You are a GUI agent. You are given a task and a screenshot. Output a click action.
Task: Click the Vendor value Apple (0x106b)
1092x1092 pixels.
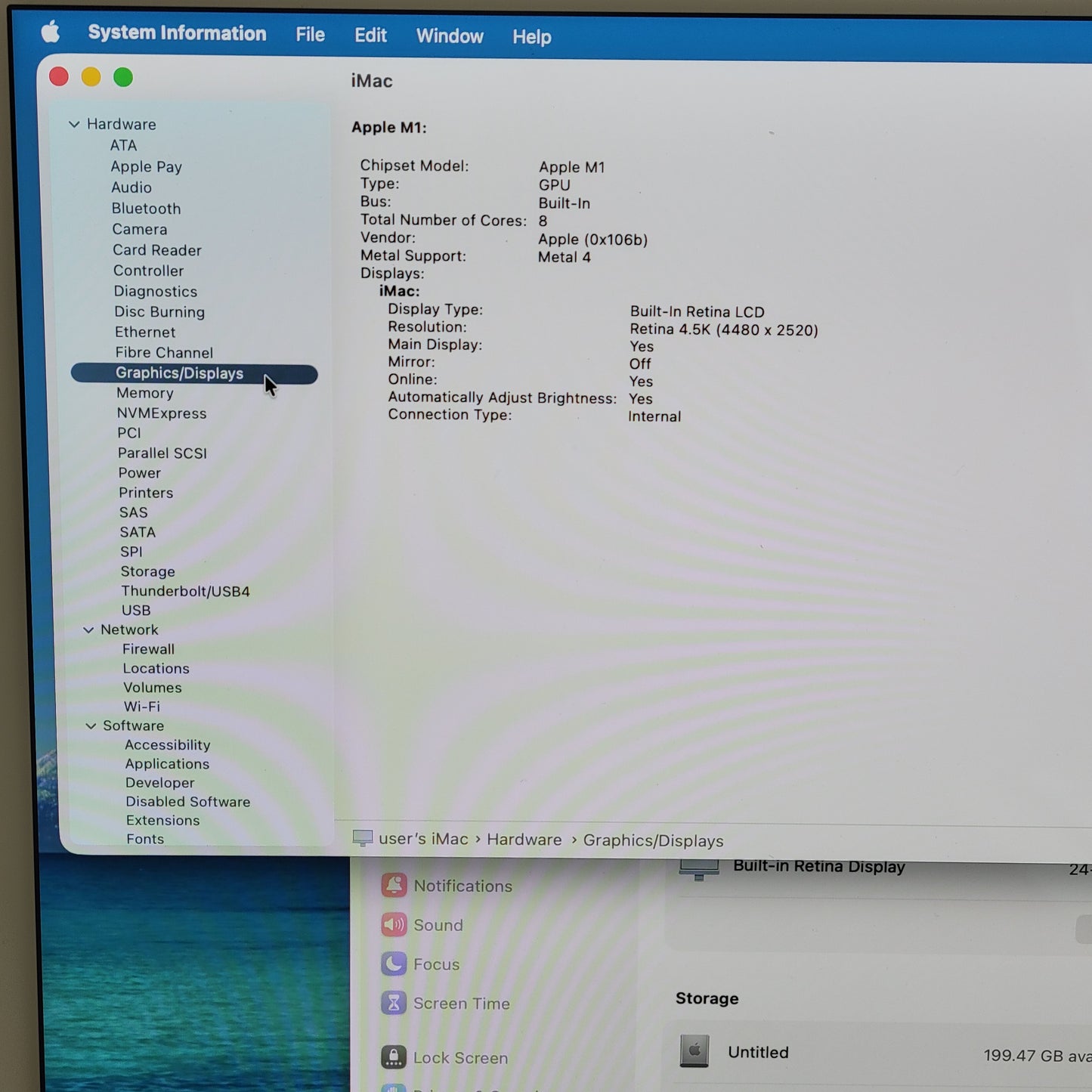pyautogui.click(x=593, y=240)
